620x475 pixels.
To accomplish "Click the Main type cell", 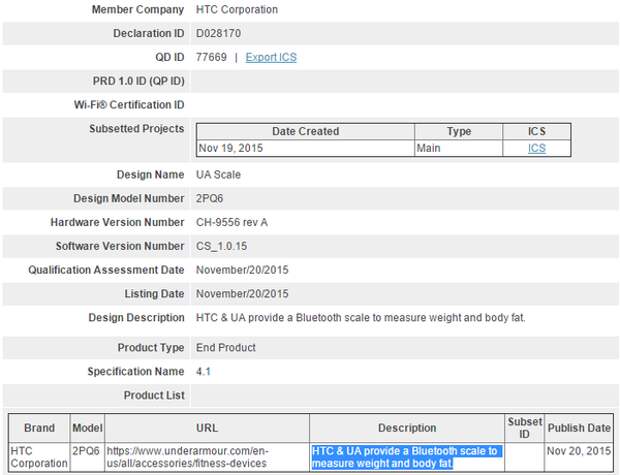I will [x=459, y=148].
